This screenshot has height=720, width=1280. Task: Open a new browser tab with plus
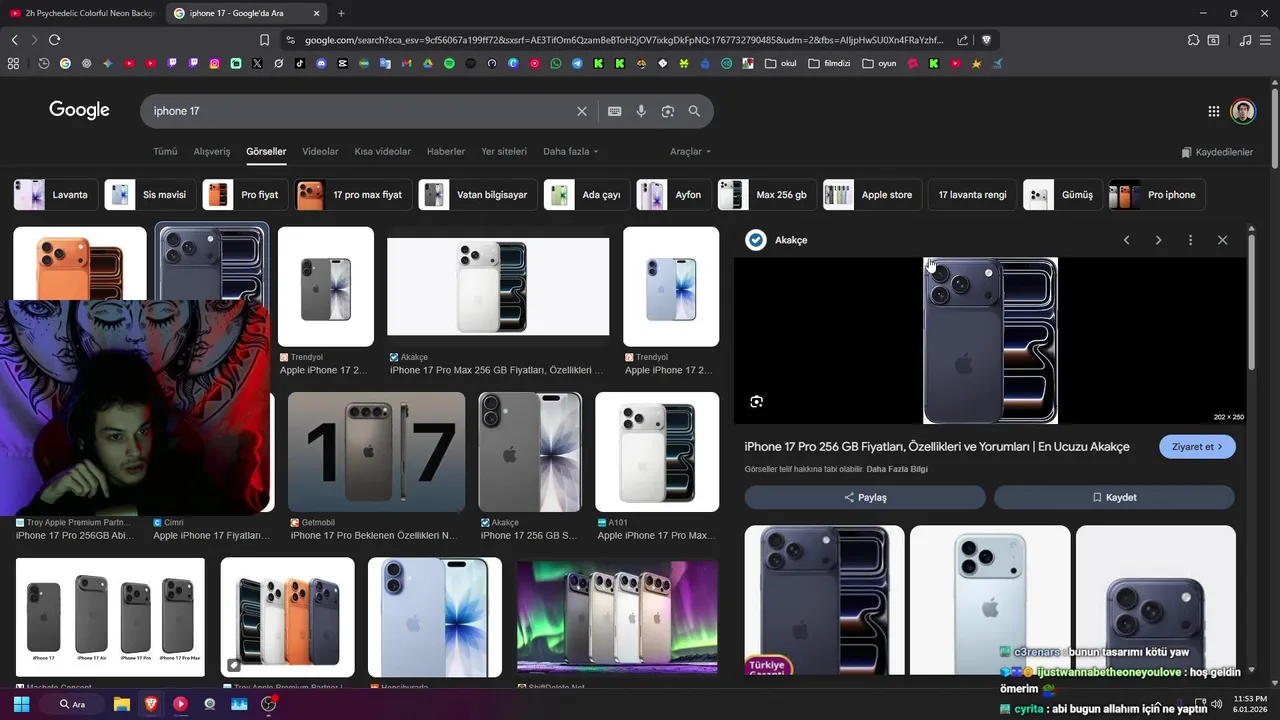pos(341,13)
